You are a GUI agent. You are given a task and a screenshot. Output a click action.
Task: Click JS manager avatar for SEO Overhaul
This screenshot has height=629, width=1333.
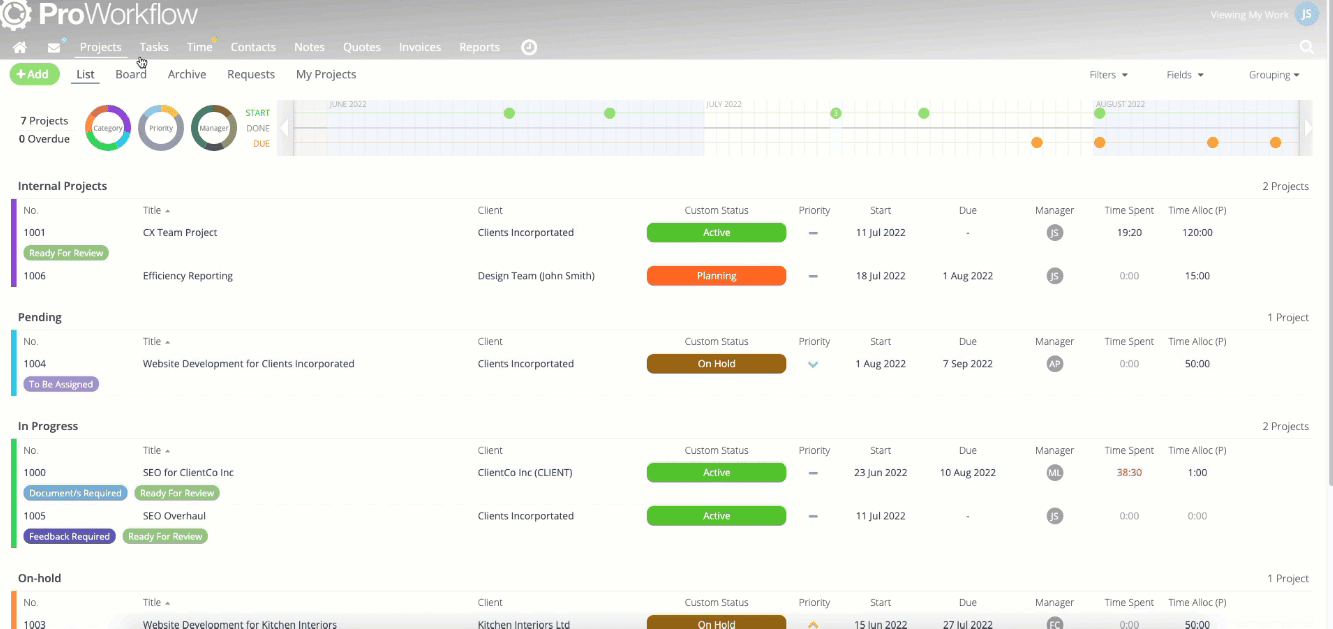click(1054, 516)
